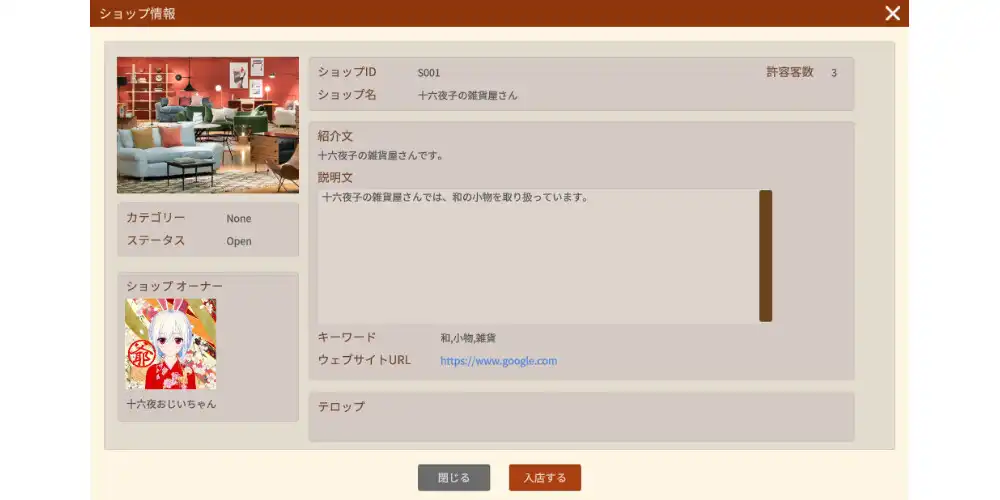This screenshot has height=500, width=1000.
Task: Click the ショップ名 label
Action: (347, 95)
